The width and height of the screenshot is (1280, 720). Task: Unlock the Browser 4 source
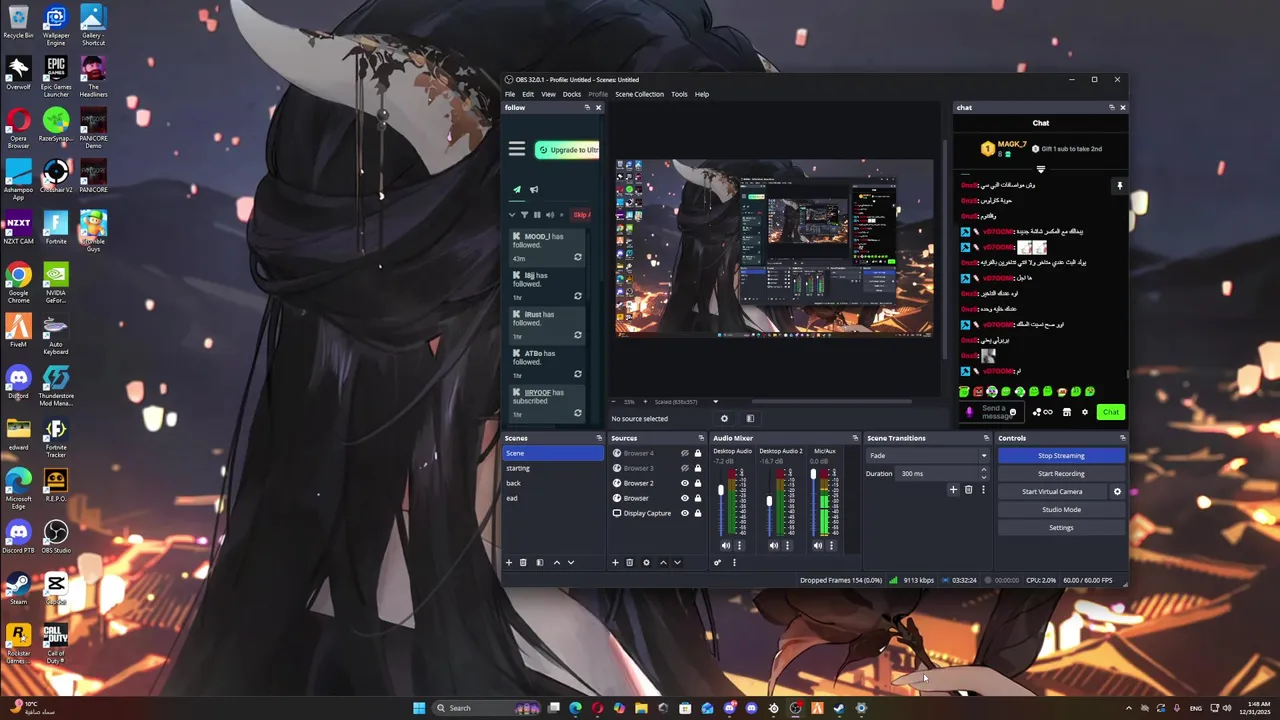tap(698, 453)
